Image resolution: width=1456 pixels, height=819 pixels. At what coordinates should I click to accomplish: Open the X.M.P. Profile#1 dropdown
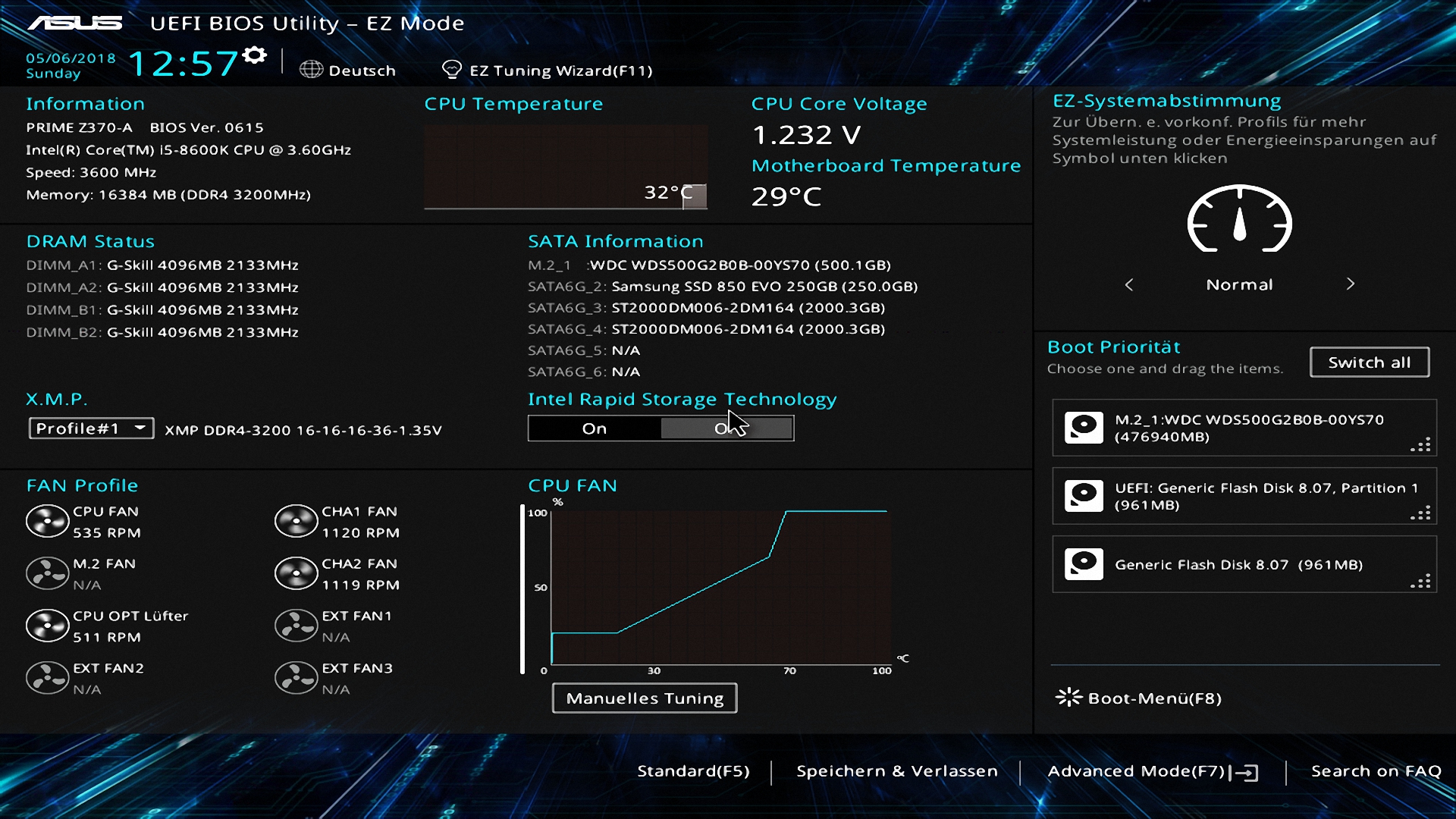pyautogui.click(x=91, y=428)
